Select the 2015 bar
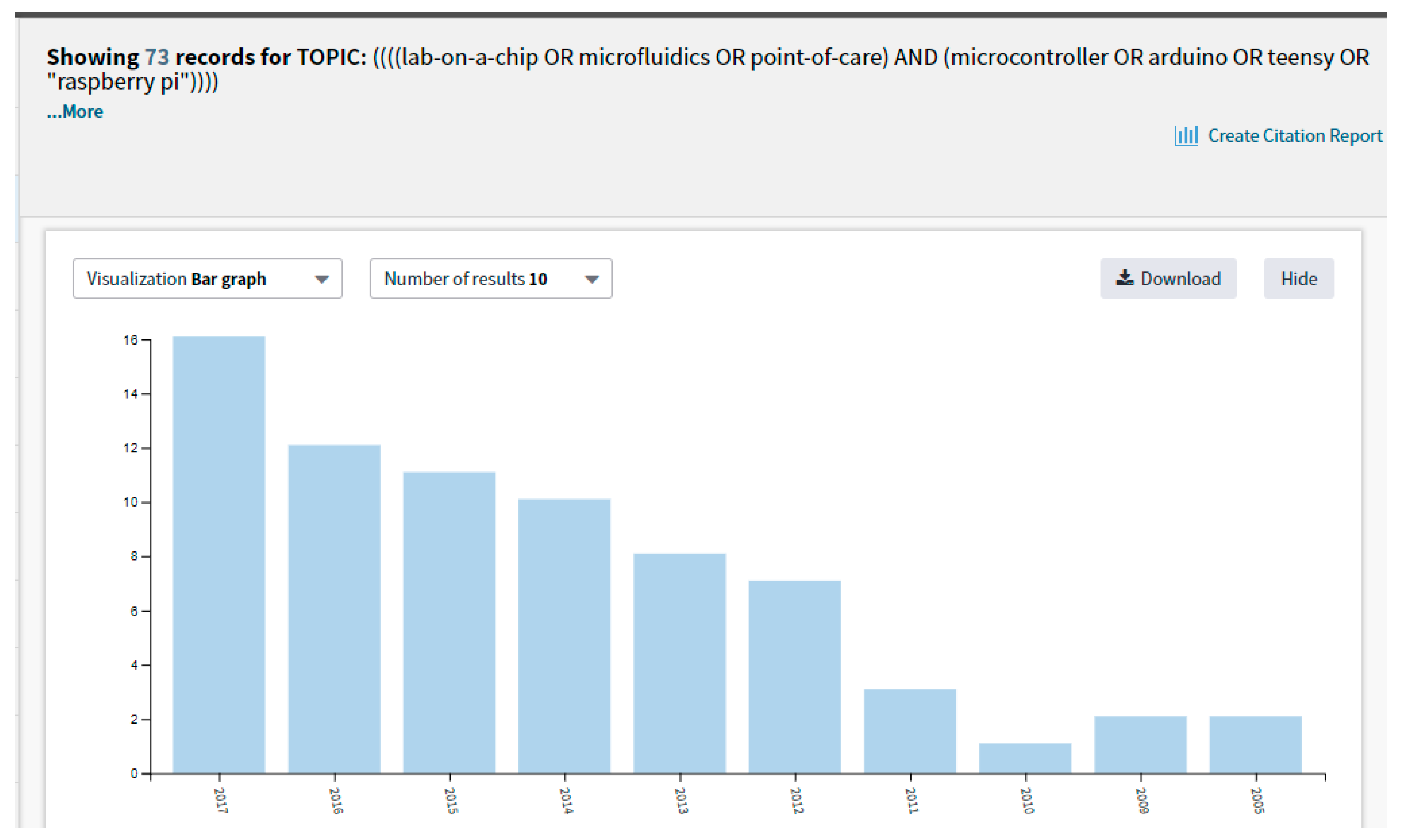 [x=449, y=623]
